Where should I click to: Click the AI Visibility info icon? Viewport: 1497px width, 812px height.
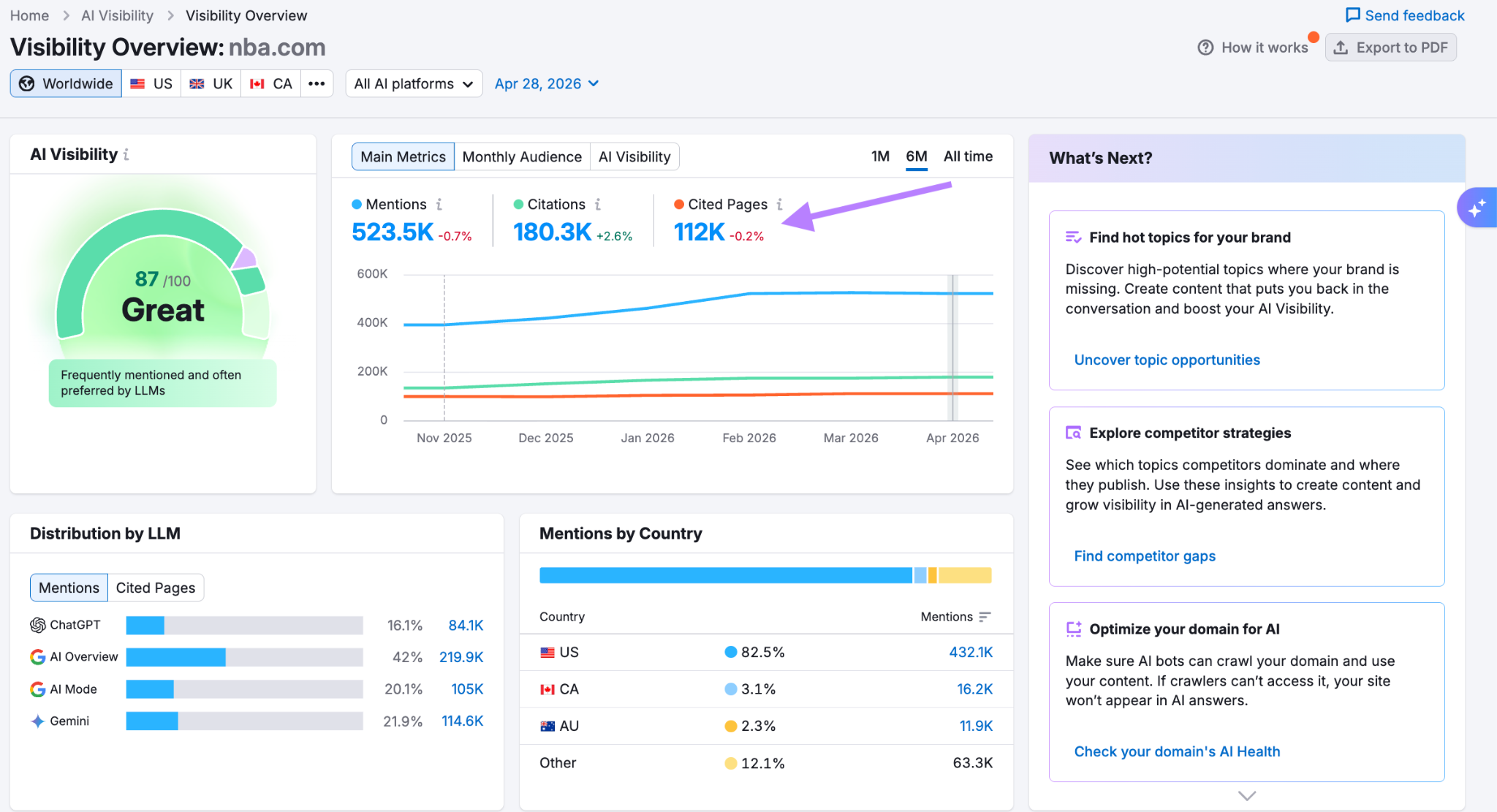pos(126,155)
